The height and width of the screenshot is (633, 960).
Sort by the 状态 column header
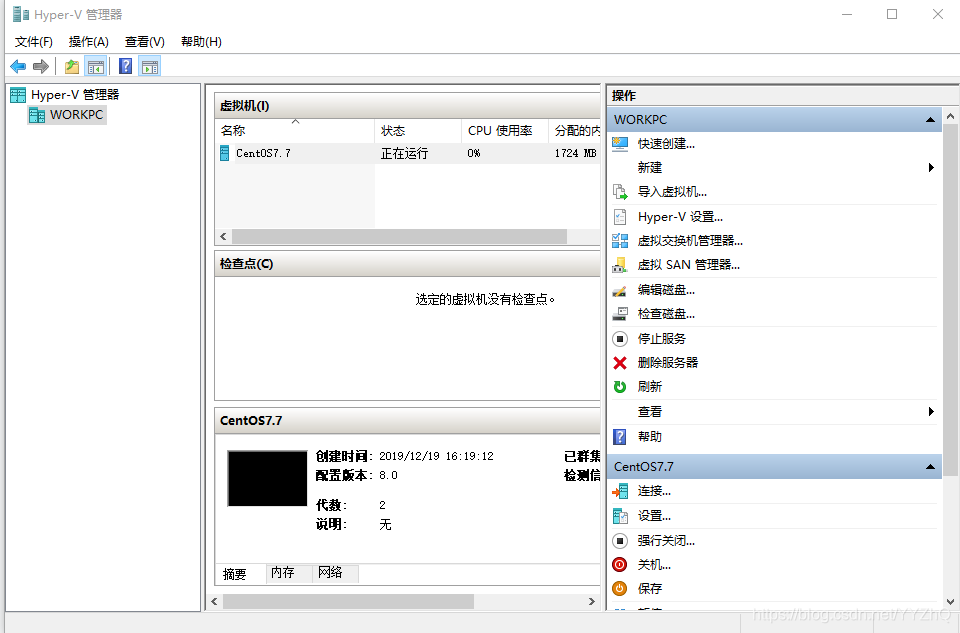click(x=418, y=131)
